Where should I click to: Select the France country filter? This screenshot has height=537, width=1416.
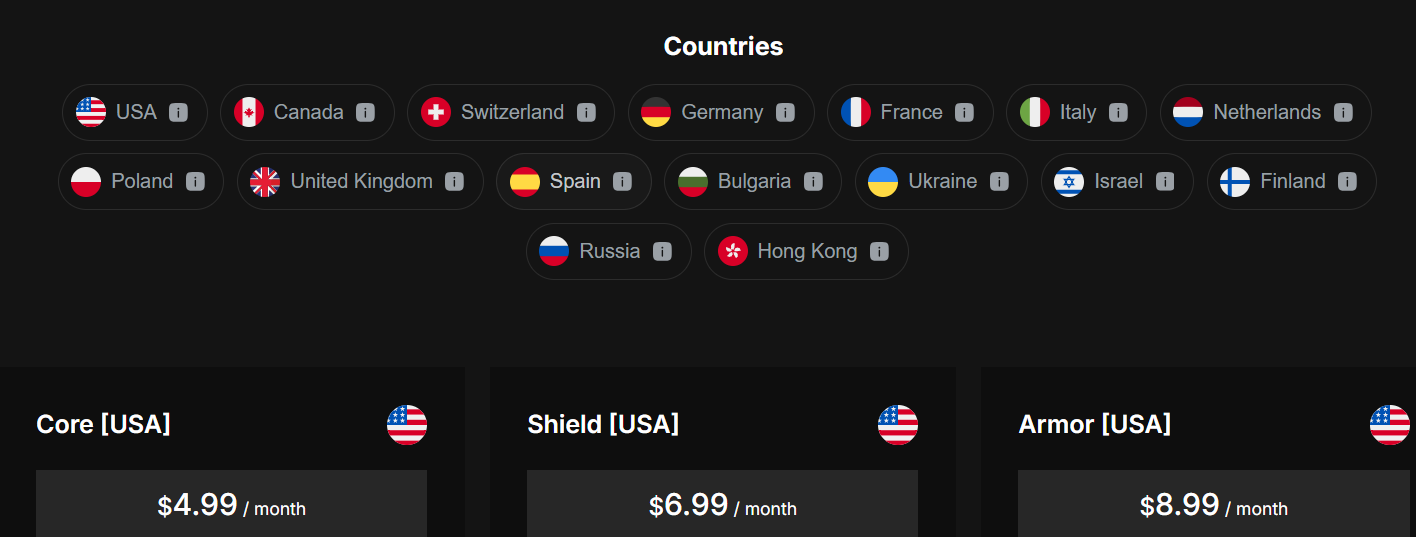pos(910,112)
